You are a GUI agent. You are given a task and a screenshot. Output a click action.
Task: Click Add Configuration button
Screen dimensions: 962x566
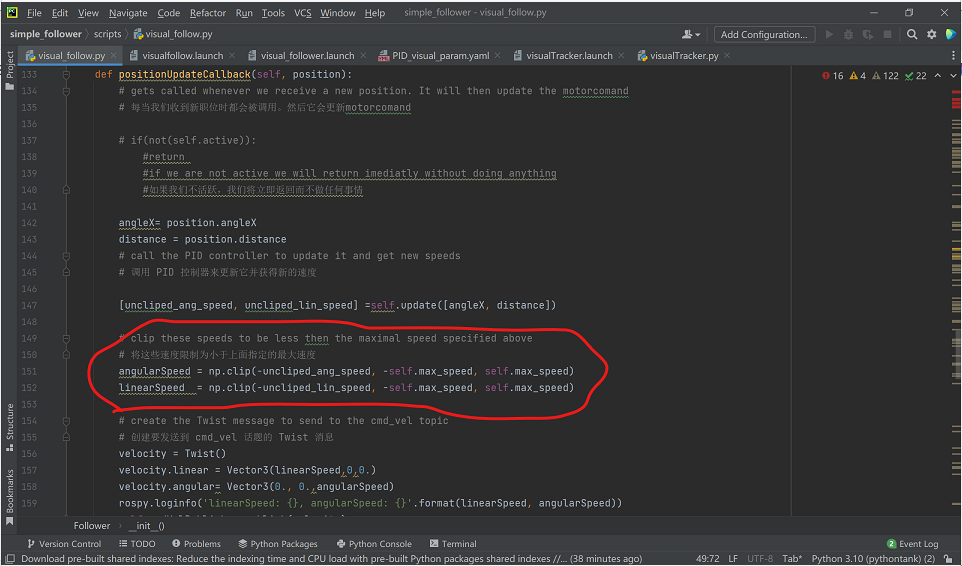(x=764, y=34)
